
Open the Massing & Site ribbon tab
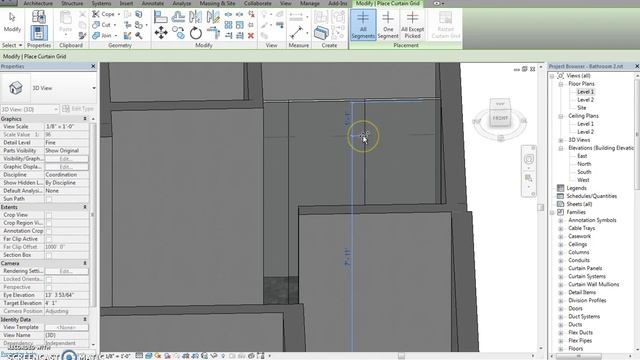point(217,3)
